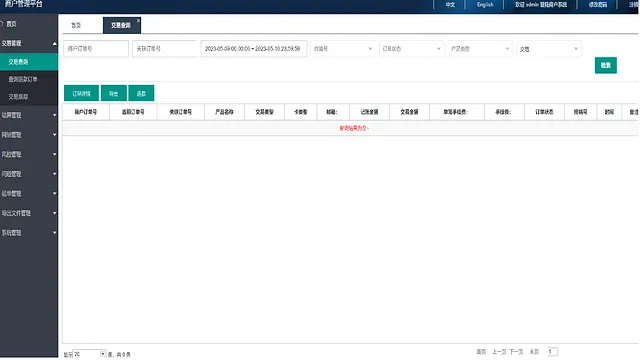Focus the page number input showing 1

pos(553,351)
